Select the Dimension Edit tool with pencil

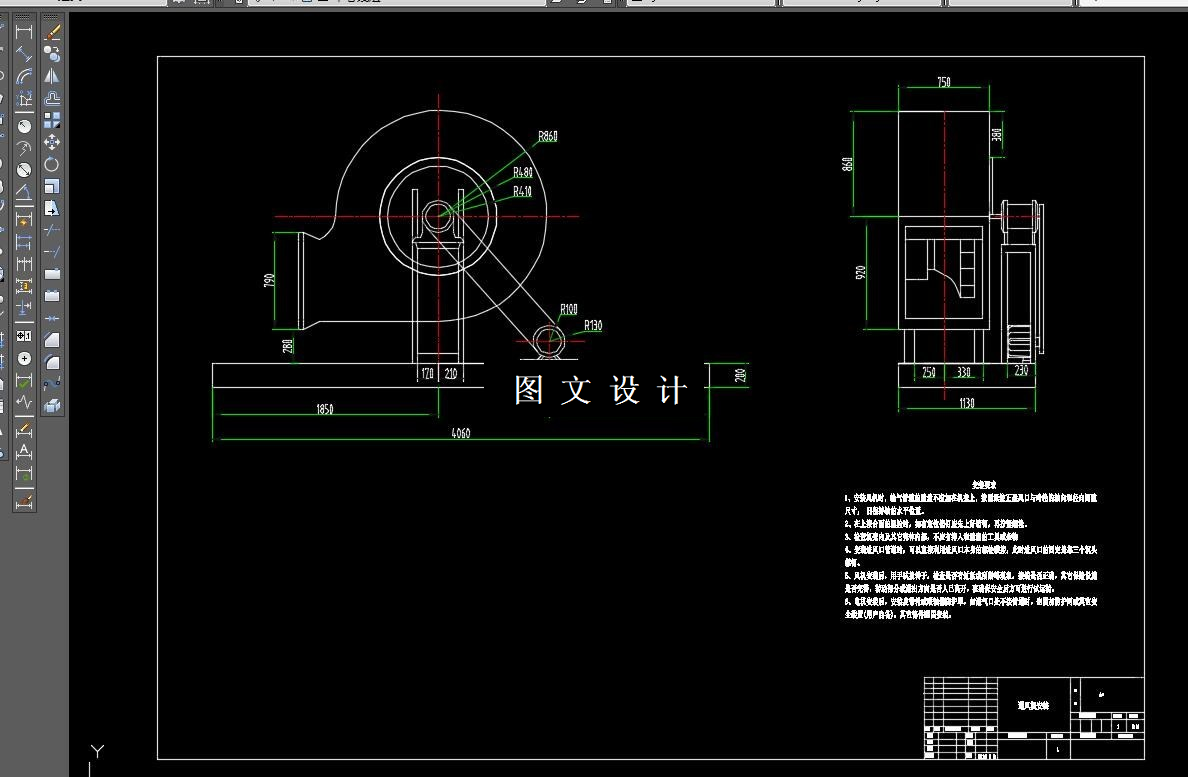point(24,430)
